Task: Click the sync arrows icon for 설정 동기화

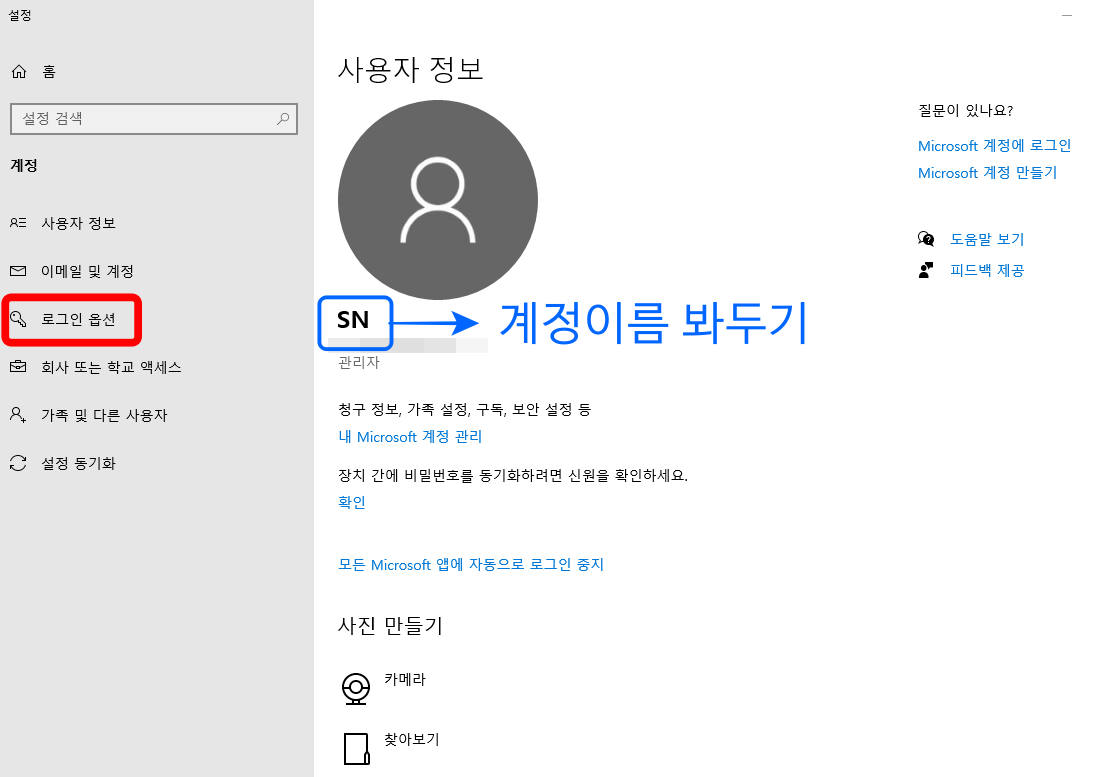Action: coord(18,463)
